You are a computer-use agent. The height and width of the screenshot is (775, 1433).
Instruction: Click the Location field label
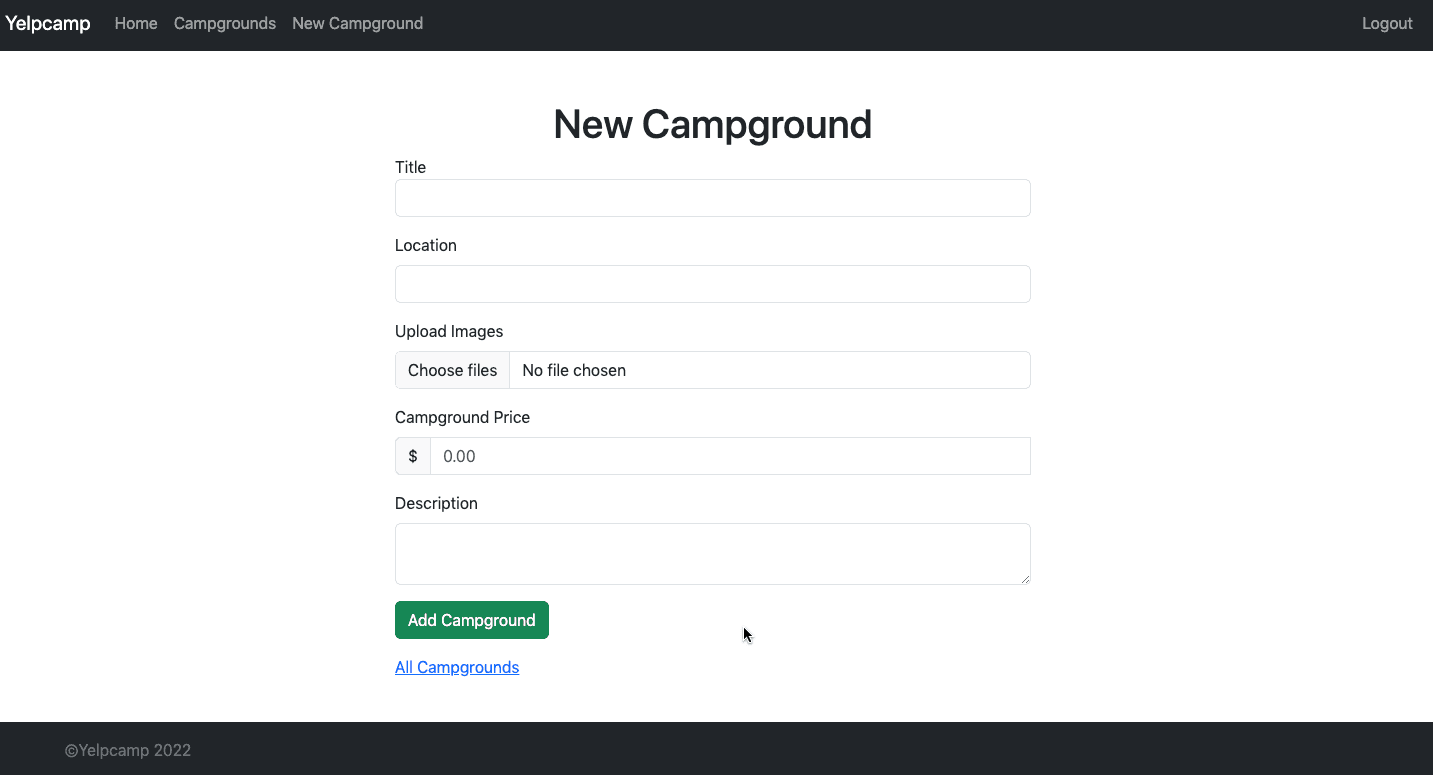[x=425, y=245]
